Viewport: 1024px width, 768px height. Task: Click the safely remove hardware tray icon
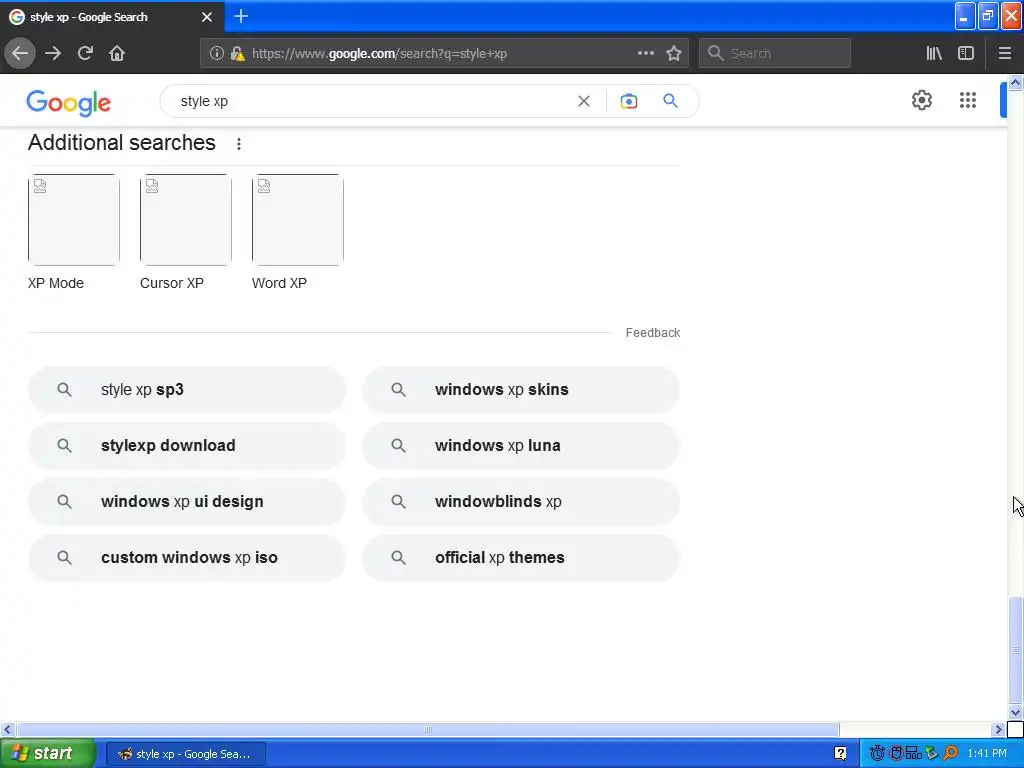pos(932,754)
